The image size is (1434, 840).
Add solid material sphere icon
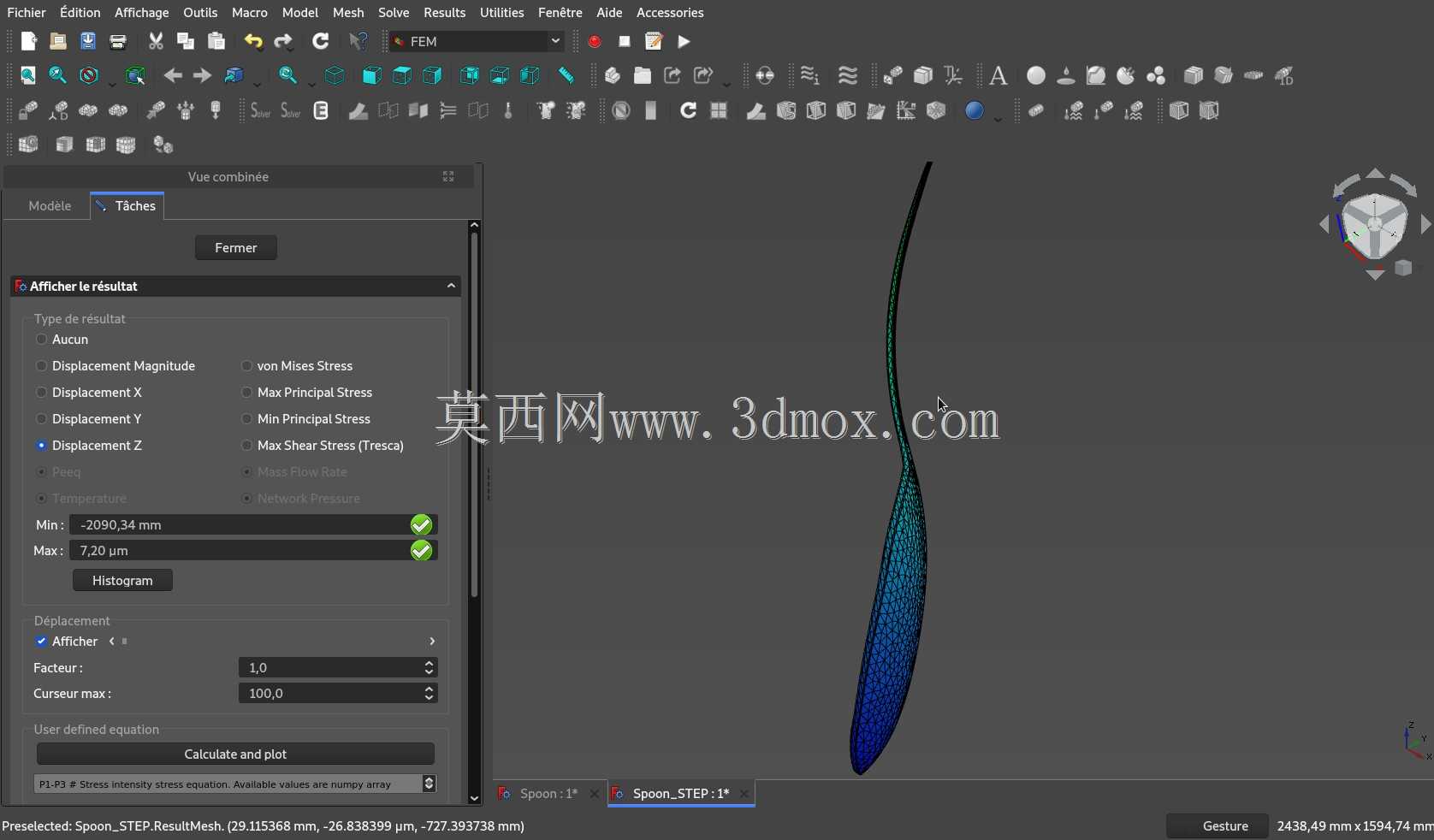[x=1035, y=75]
